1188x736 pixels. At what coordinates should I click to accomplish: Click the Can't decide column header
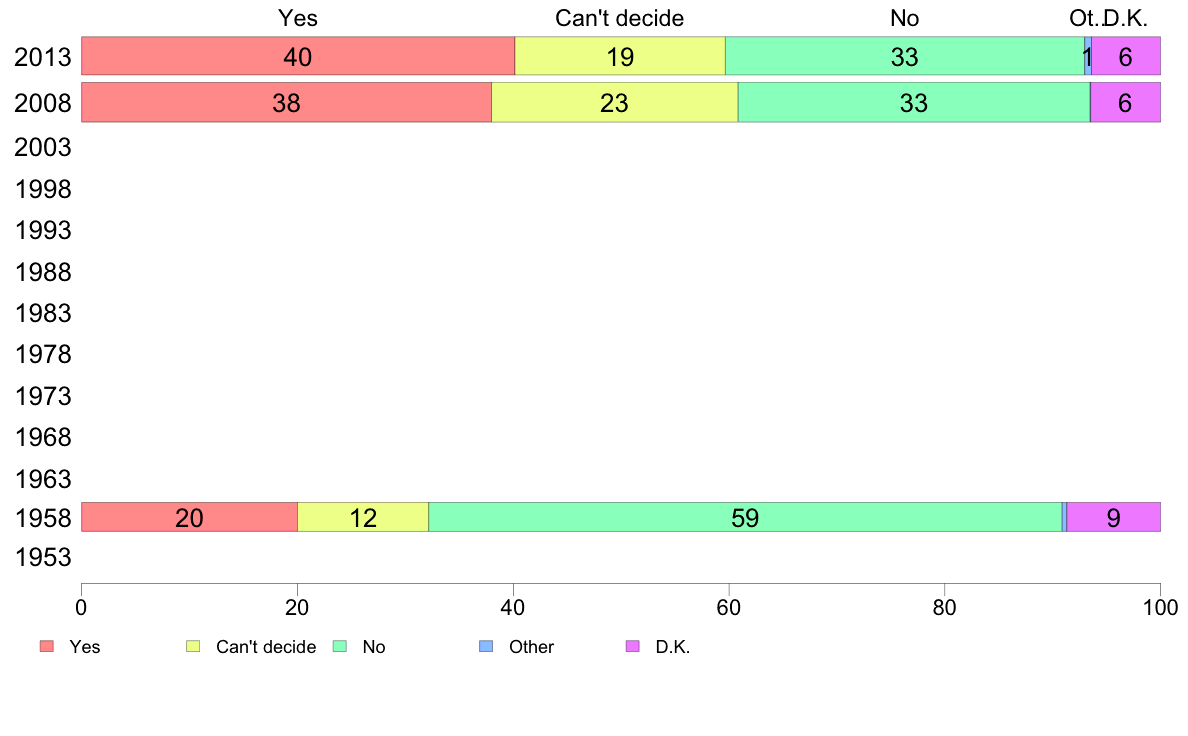[x=619, y=18]
